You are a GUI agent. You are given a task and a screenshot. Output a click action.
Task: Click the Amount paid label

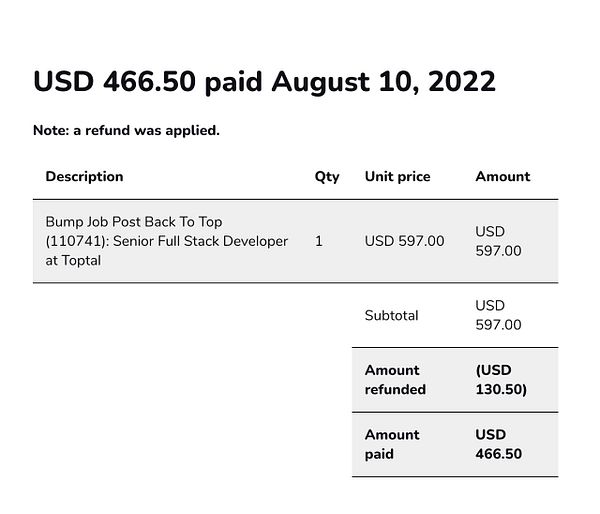click(x=392, y=444)
